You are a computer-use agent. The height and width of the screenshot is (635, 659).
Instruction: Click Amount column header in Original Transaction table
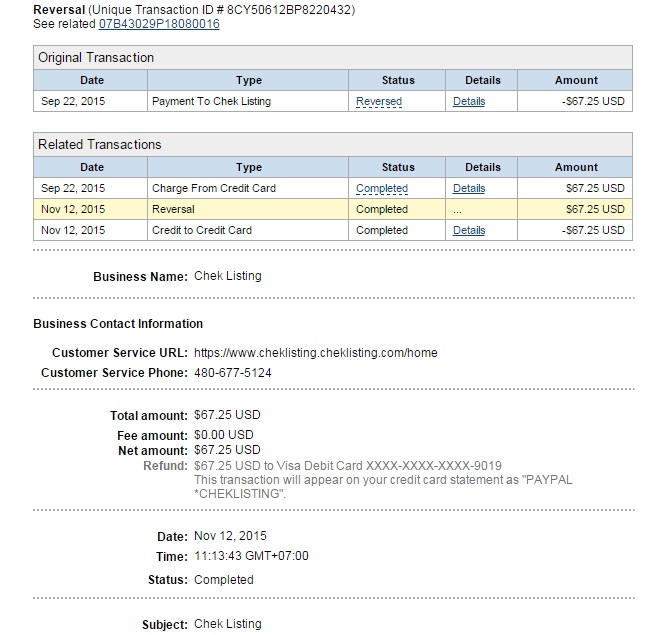point(576,80)
